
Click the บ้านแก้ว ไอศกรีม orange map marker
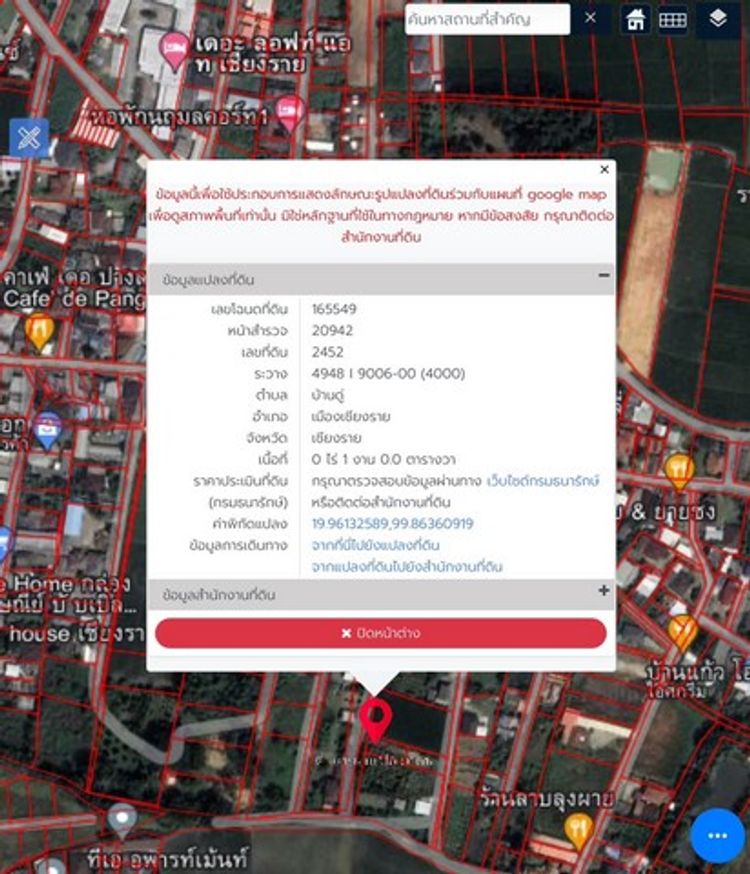click(x=682, y=632)
